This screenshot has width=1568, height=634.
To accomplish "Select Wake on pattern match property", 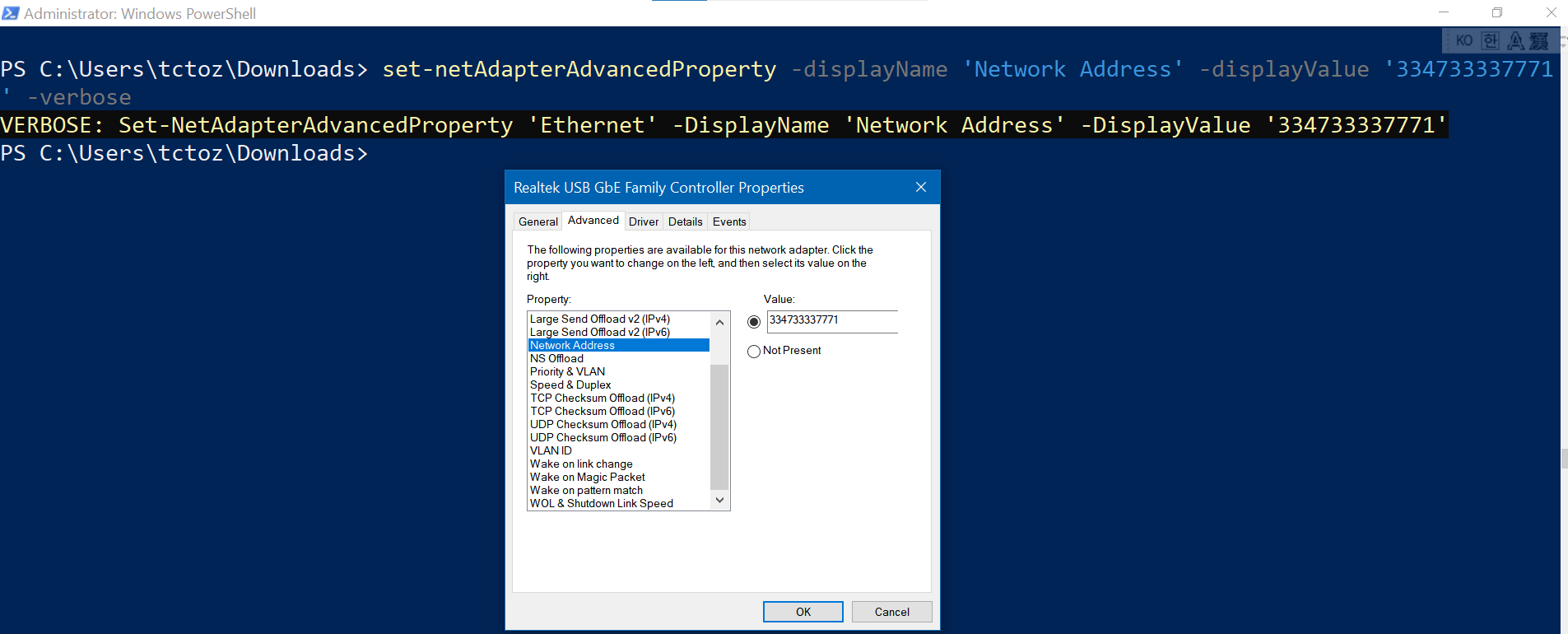I will pyautogui.click(x=619, y=490).
